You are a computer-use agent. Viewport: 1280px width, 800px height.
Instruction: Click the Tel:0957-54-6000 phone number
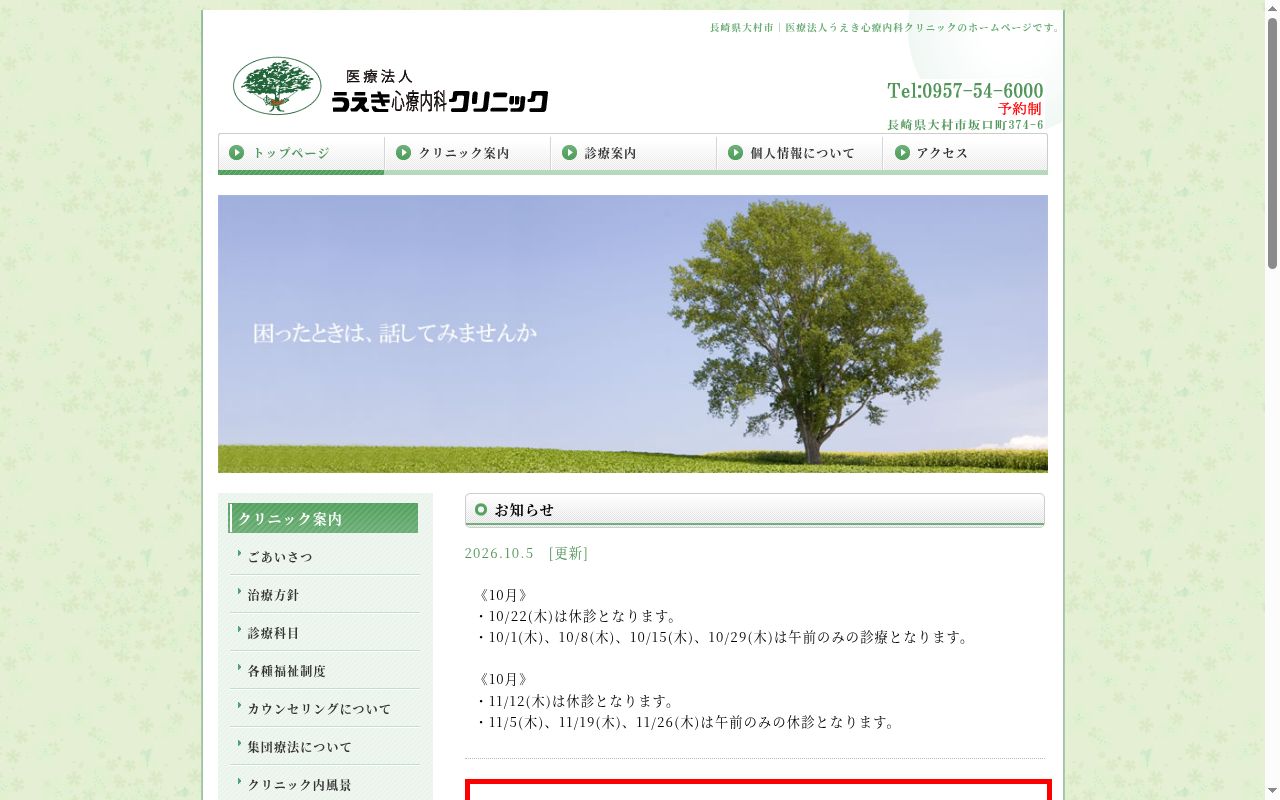click(965, 91)
